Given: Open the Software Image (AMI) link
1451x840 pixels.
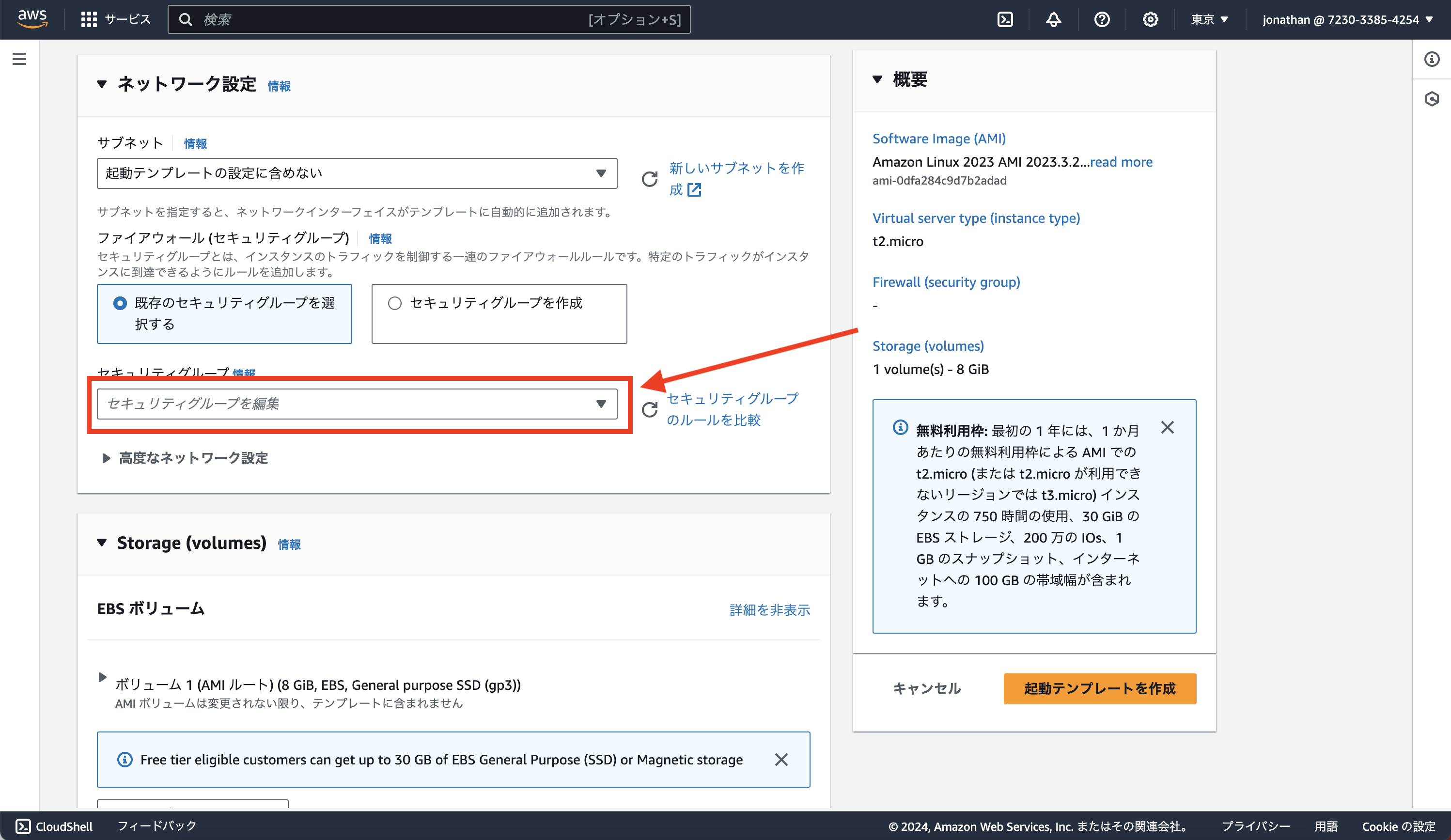Looking at the screenshot, I should (938, 138).
